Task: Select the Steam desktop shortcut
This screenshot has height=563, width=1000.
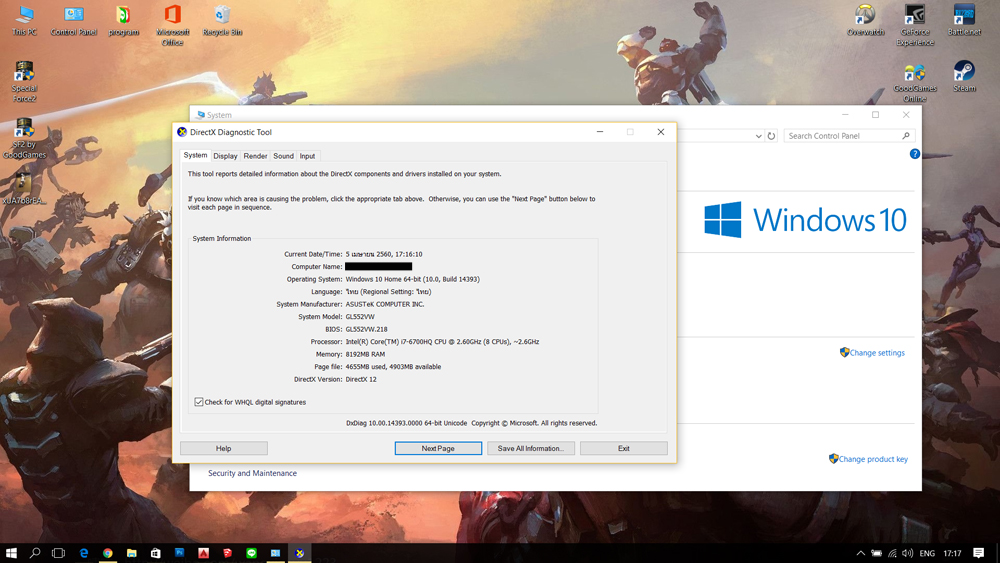Action: 964,77
